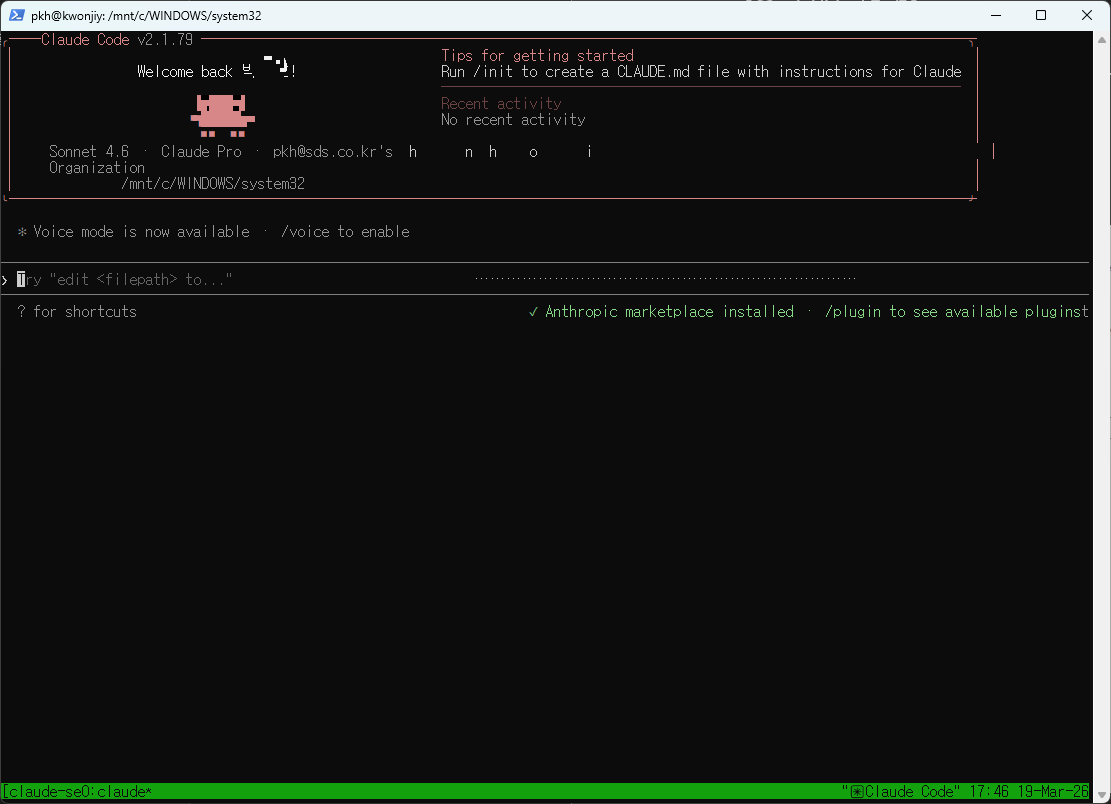Click the scrollbar up arrow
Image resolution: width=1111 pixels, height=804 pixels.
point(1102,40)
